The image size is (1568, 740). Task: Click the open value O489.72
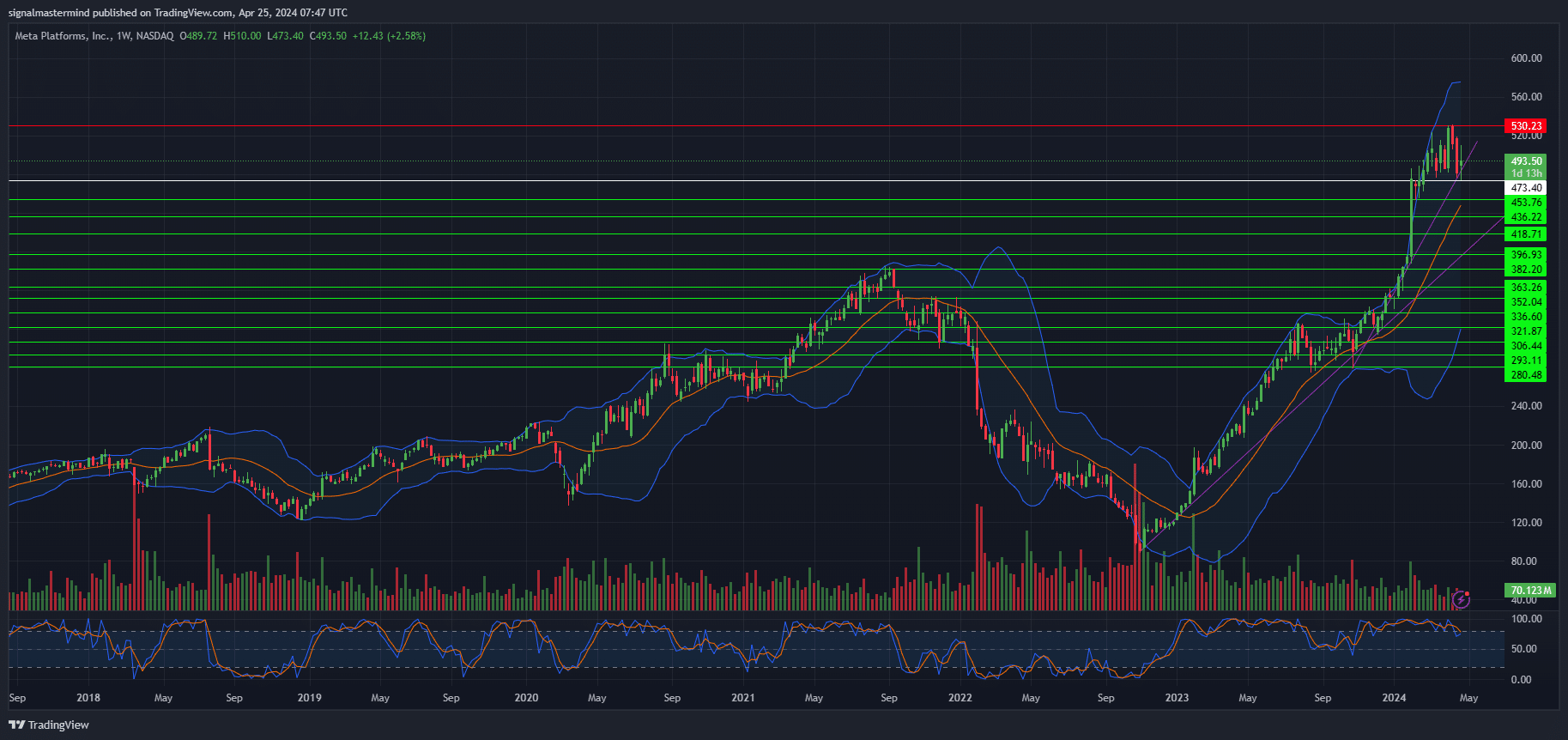tap(198, 36)
